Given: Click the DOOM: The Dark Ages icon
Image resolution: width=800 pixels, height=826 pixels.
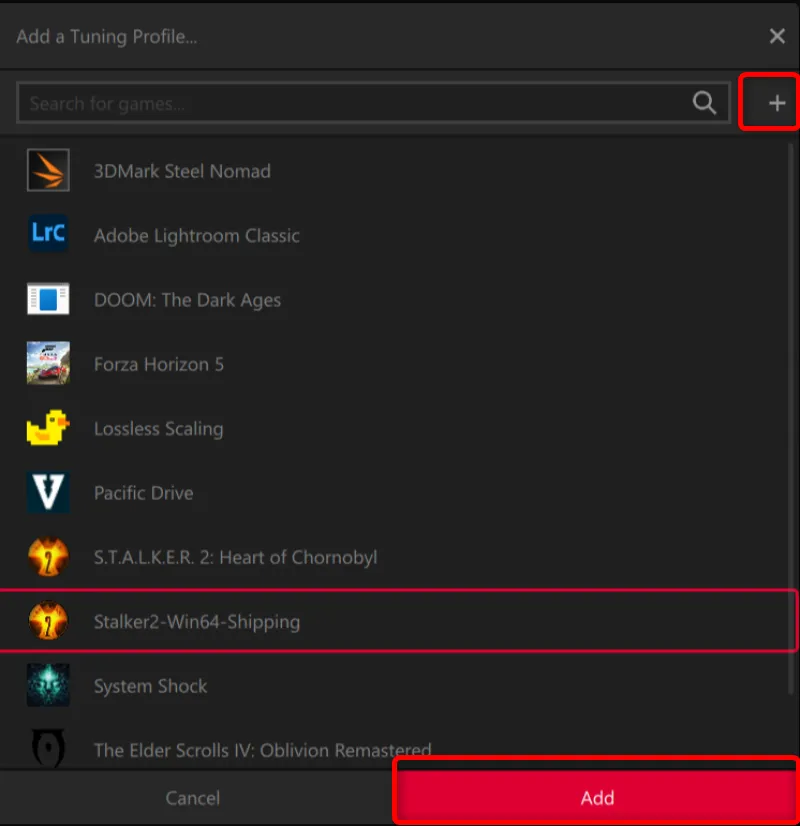Looking at the screenshot, I should click(x=48, y=299).
